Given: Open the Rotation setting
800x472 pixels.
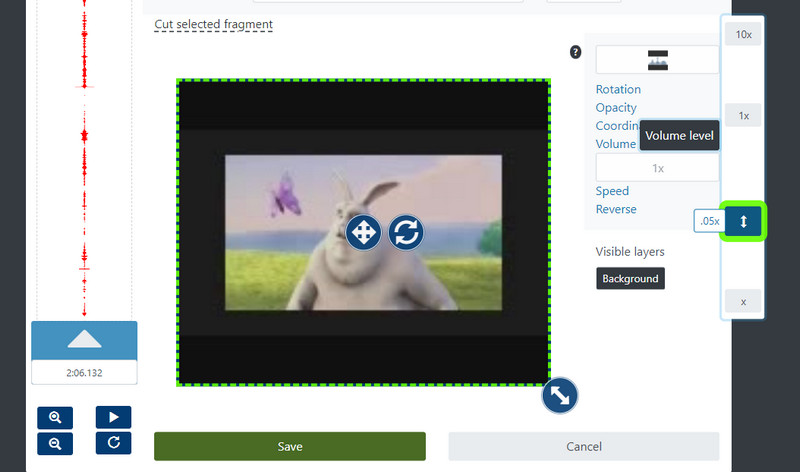Looking at the screenshot, I should pyautogui.click(x=618, y=90).
